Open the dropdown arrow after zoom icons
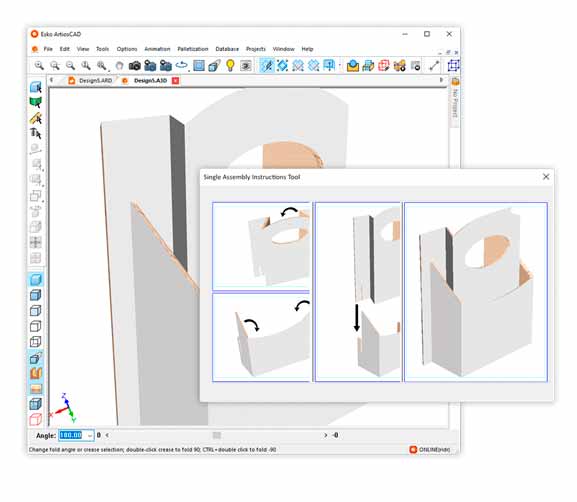This screenshot has width=577, height=502. click(x=109, y=70)
